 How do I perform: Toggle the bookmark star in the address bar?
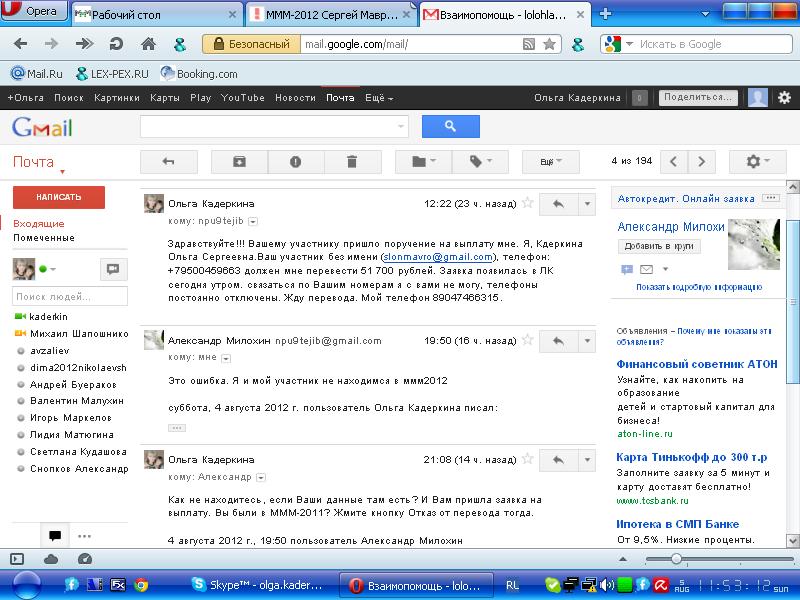pyautogui.click(x=549, y=44)
